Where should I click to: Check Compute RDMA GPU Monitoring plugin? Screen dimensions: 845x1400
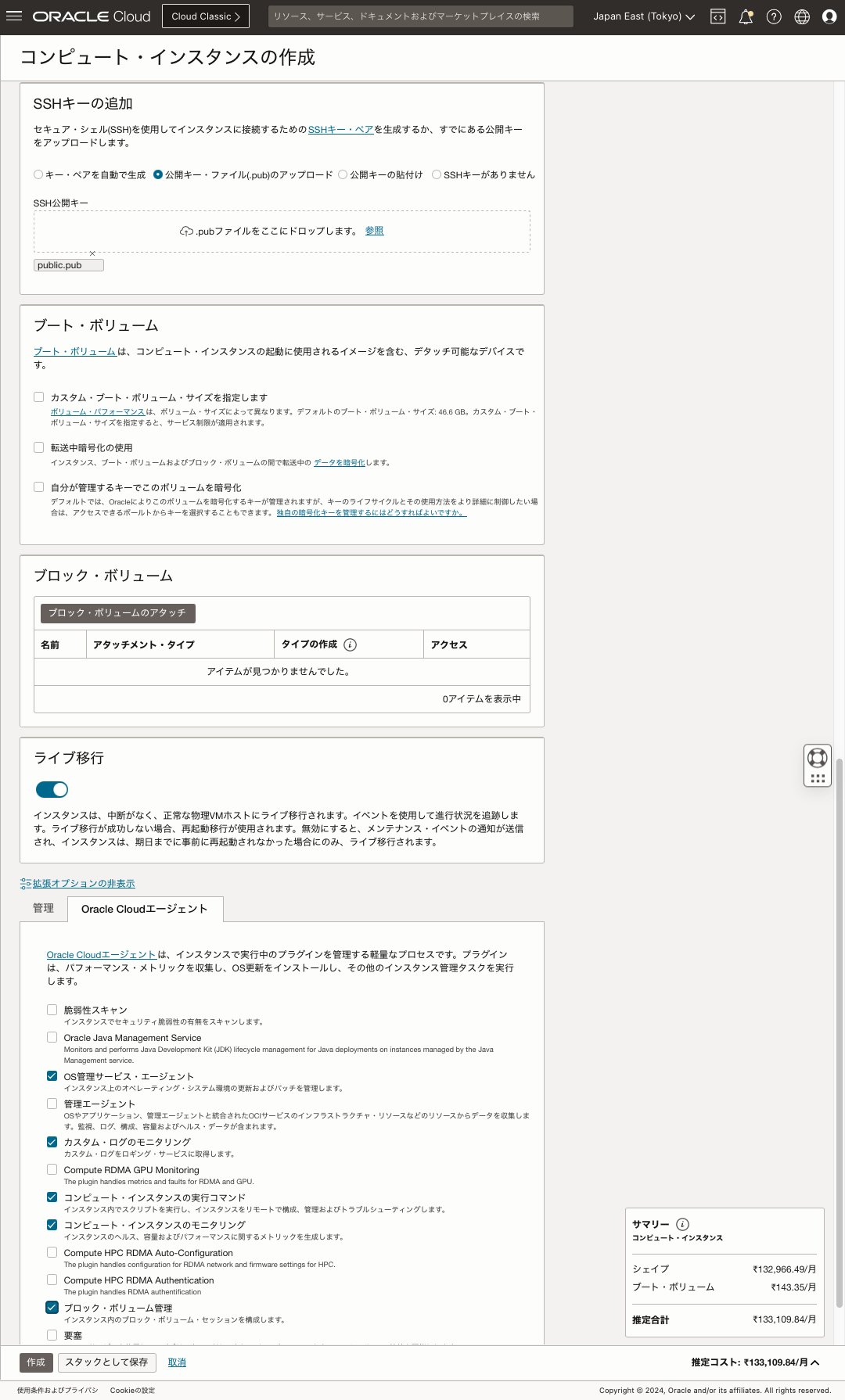pyautogui.click(x=52, y=1169)
